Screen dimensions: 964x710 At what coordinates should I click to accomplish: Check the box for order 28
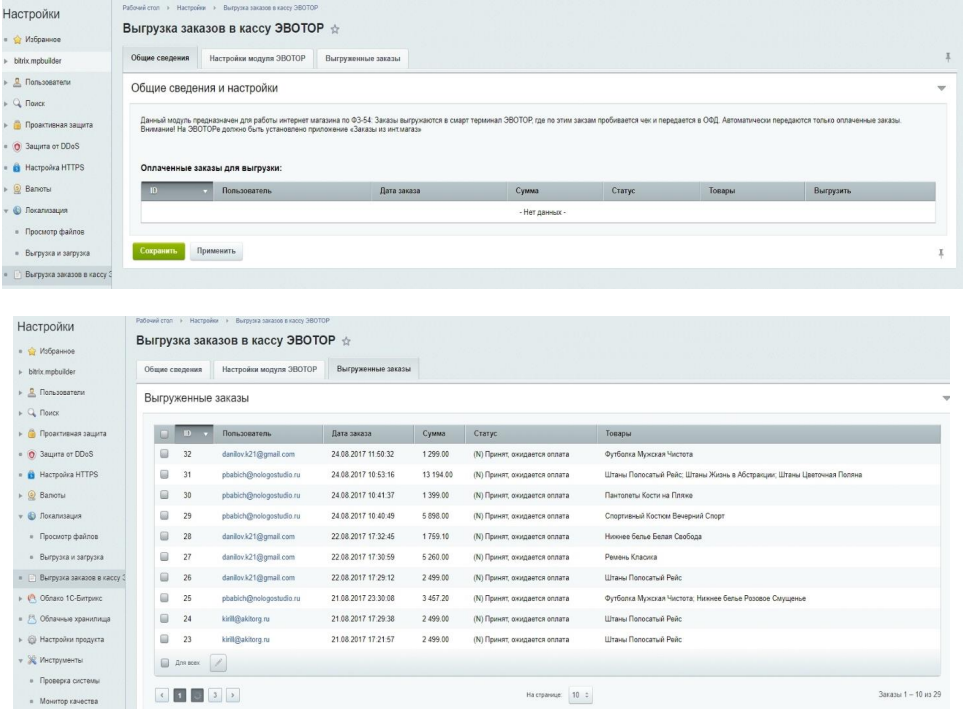(x=164, y=535)
